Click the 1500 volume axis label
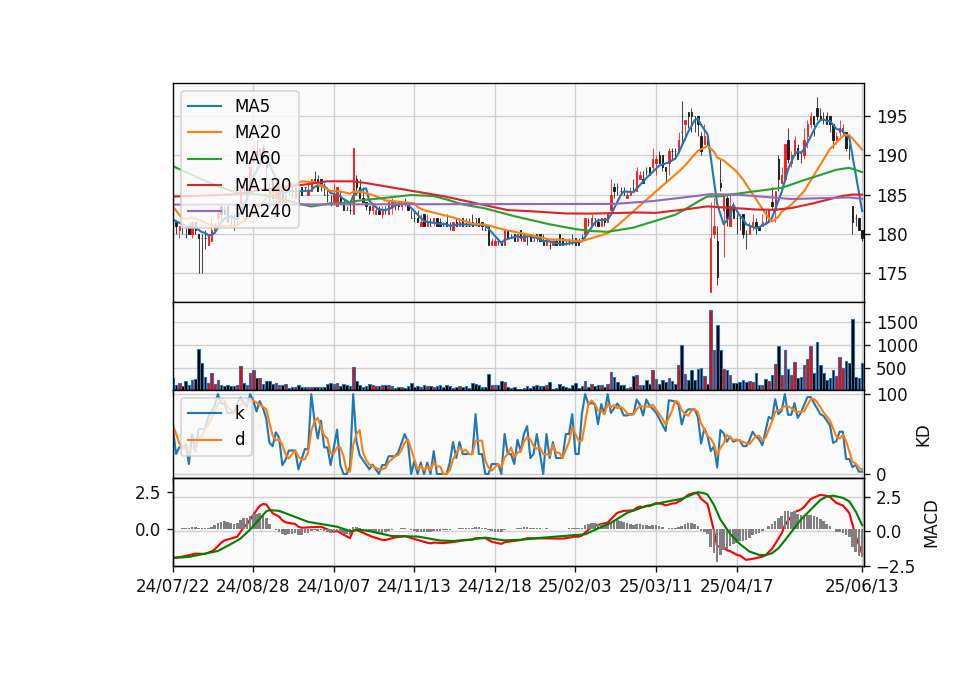 coord(898,323)
